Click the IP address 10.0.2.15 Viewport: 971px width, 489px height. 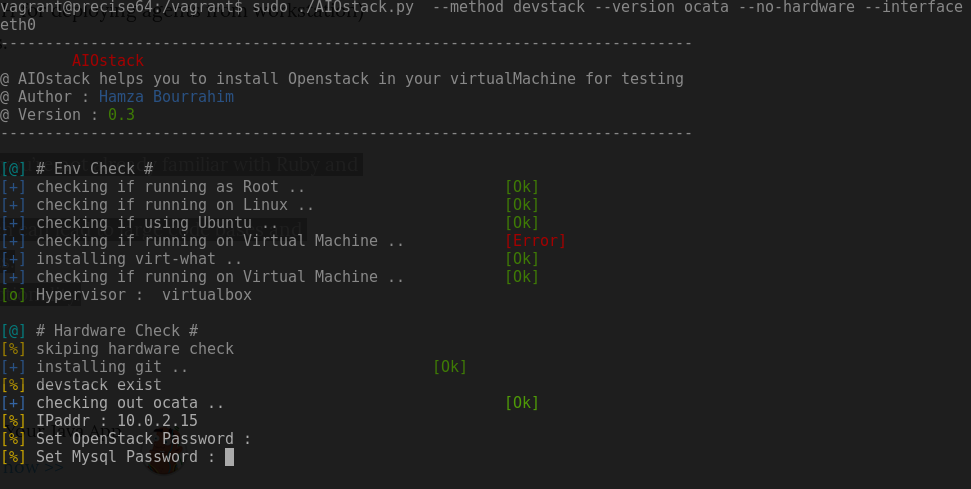coord(157,421)
